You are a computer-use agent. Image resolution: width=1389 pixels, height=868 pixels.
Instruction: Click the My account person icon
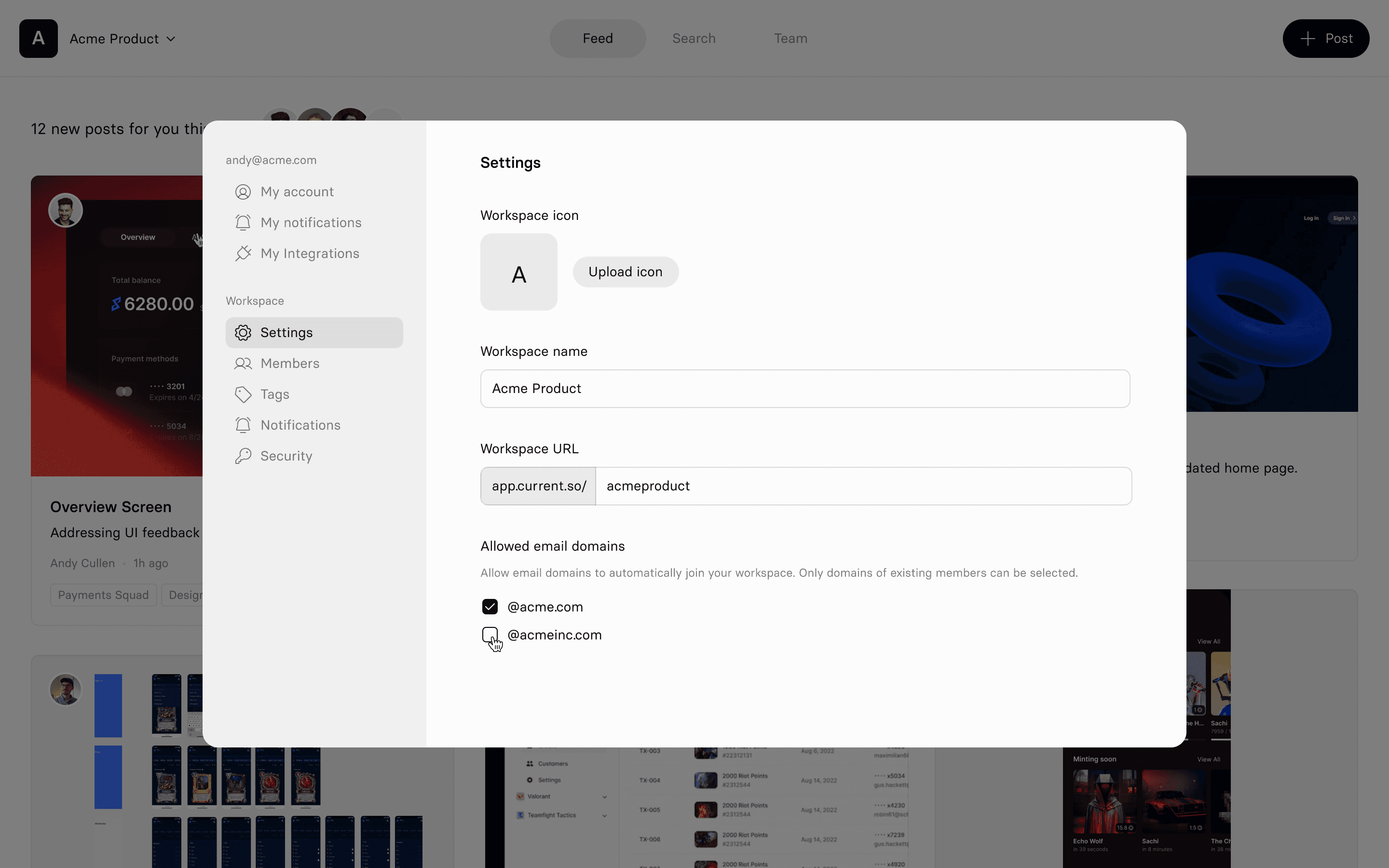tap(243, 192)
